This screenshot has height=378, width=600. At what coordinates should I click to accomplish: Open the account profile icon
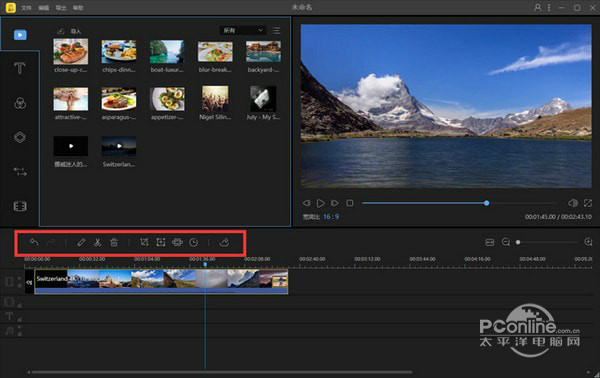[538, 8]
